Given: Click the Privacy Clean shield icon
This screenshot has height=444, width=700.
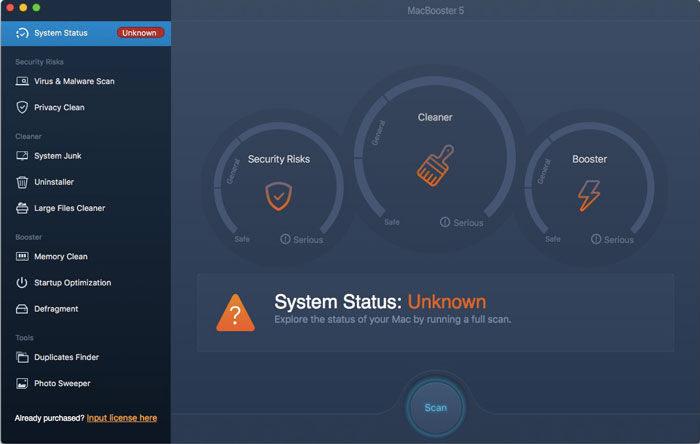Looking at the screenshot, I should tap(22, 108).
